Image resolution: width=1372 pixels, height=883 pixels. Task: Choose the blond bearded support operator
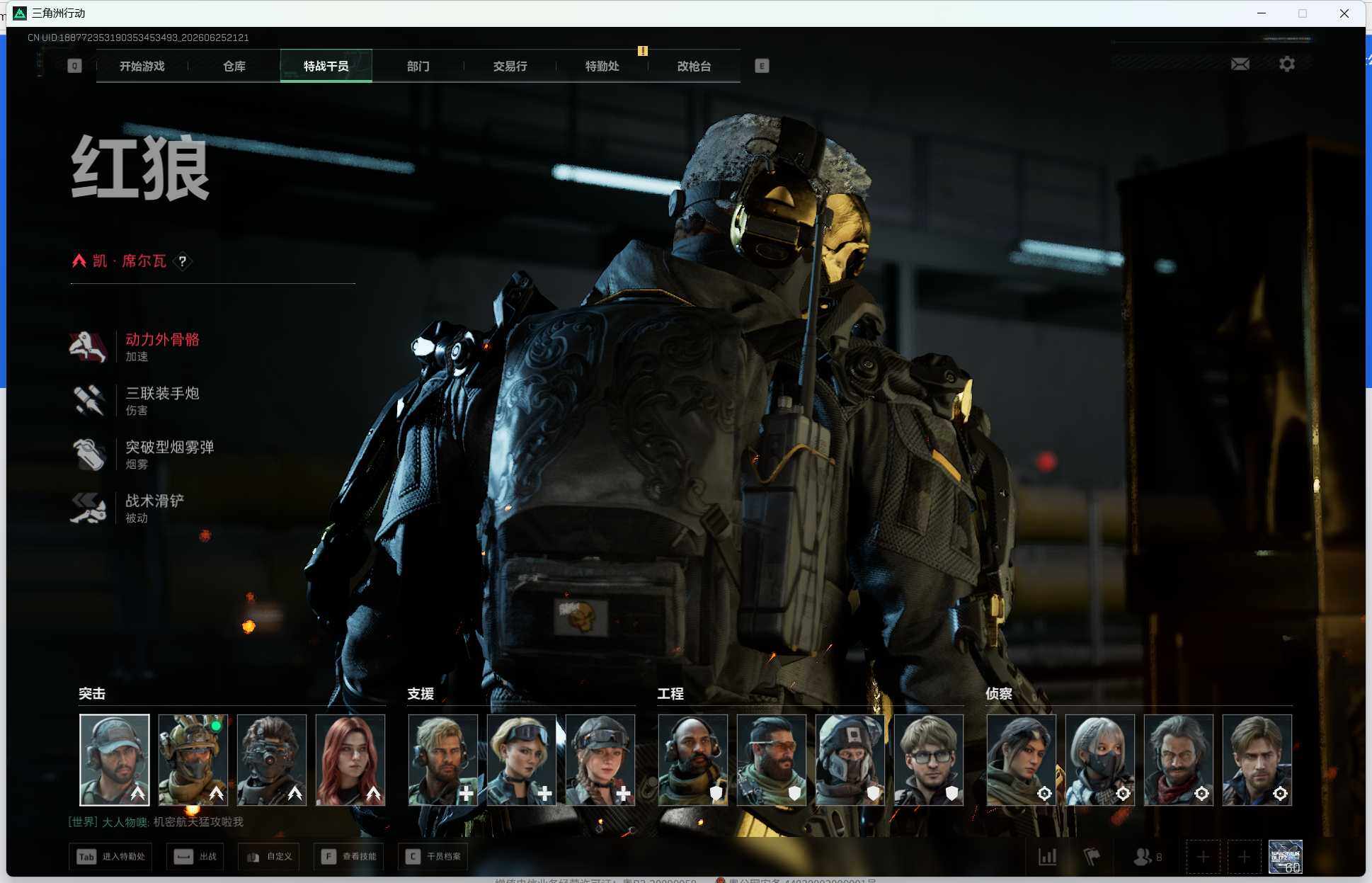tap(443, 760)
